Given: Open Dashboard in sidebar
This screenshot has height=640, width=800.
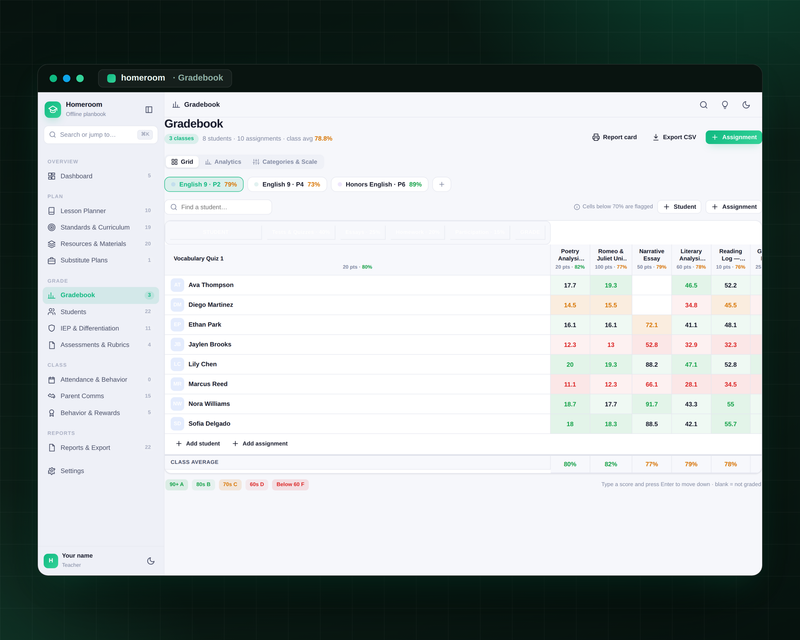Looking at the screenshot, I should tap(101, 176).
